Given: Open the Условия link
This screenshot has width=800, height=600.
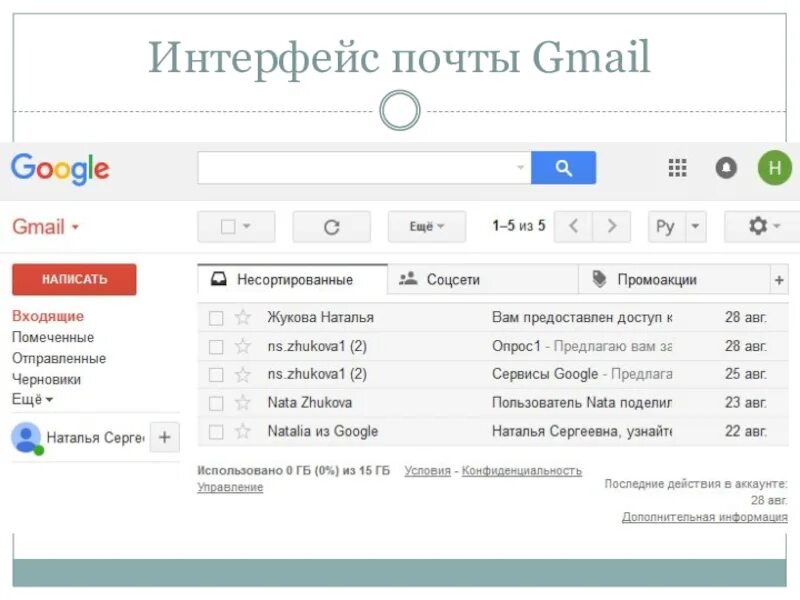Looking at the screenshot, I should (x=428, y=470).
